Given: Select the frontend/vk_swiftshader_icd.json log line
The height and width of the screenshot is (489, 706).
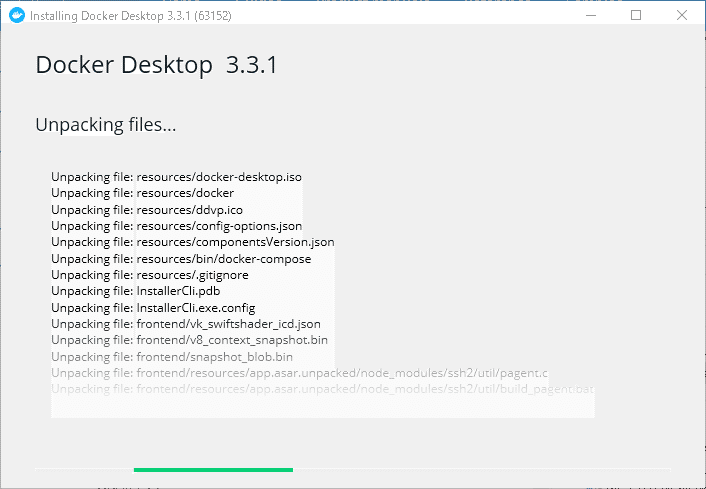Looking at the screenshot, I should click(x=186, y=324).
